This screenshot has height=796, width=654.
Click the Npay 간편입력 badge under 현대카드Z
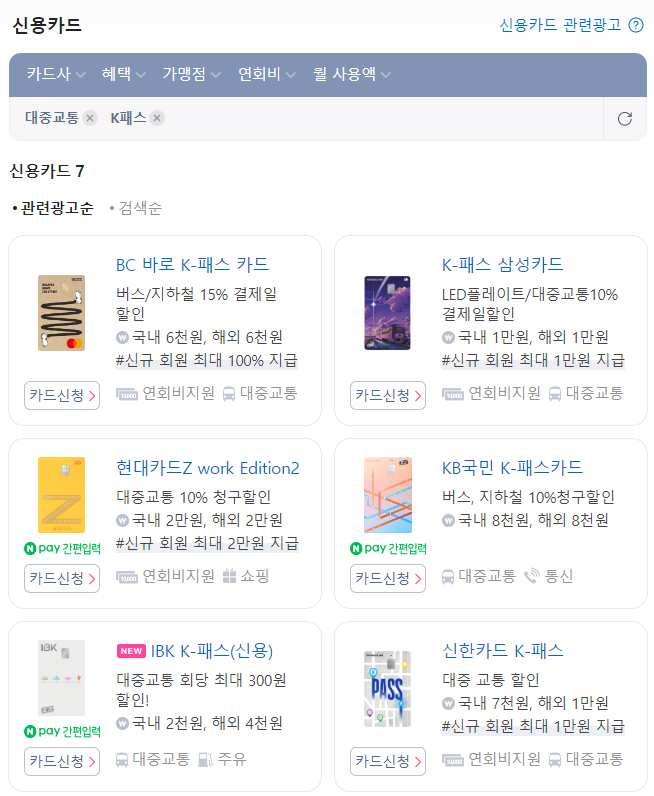click(62, 548)
